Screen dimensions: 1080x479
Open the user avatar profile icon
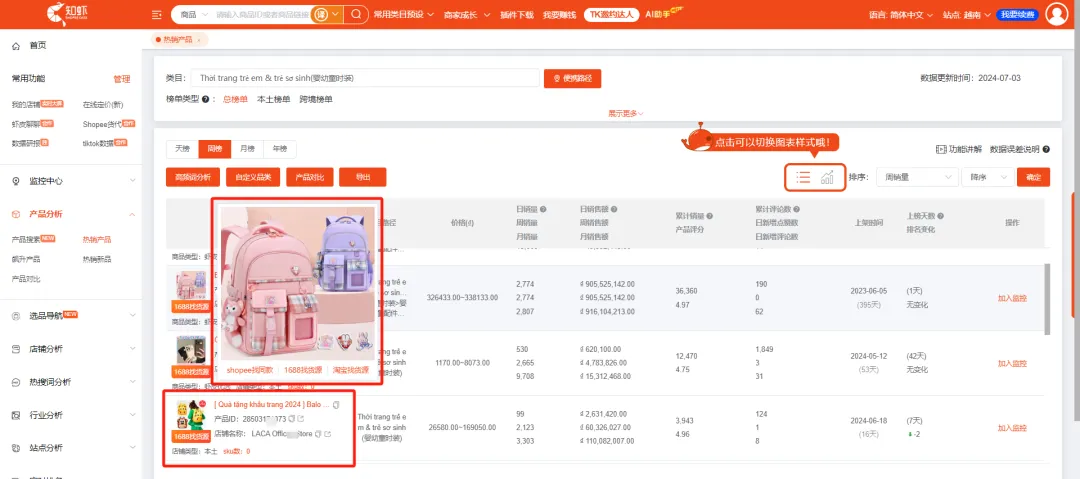click(1057, 14)
